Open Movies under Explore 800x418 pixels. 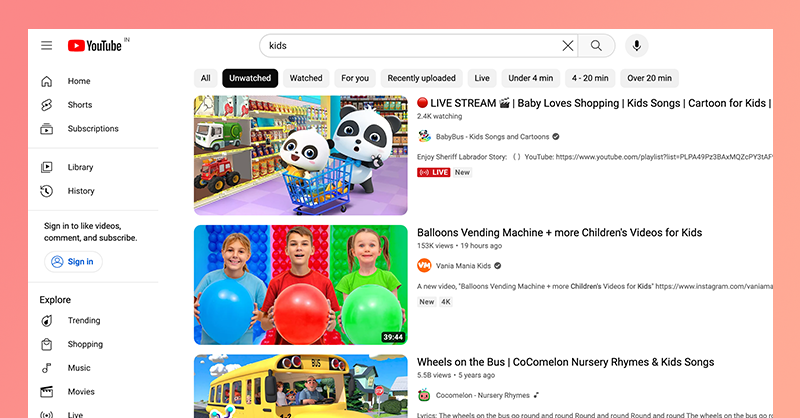81,392
